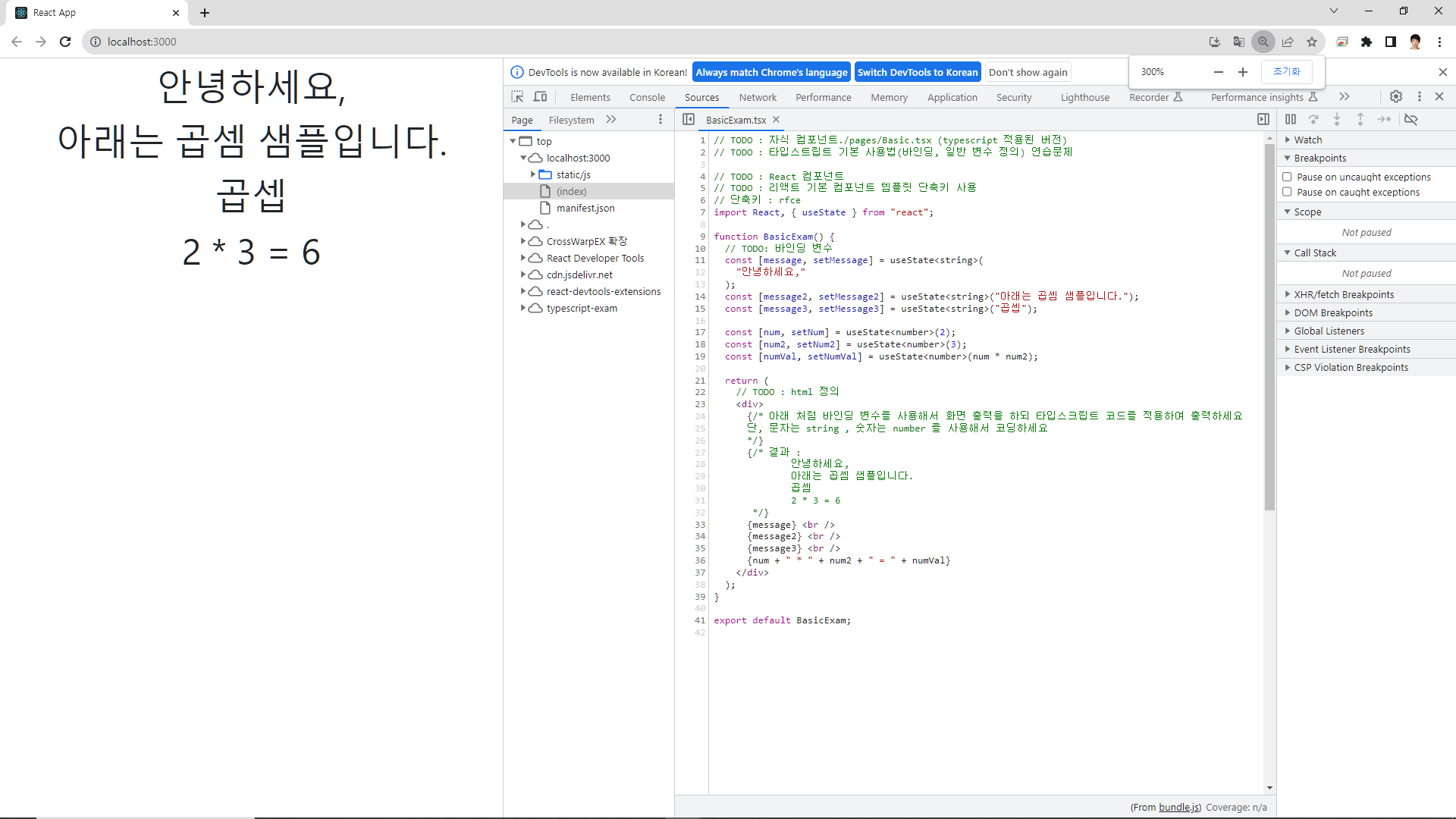
Task: Expand the typescript-exam tree node
Action: [x=523, y=308]
